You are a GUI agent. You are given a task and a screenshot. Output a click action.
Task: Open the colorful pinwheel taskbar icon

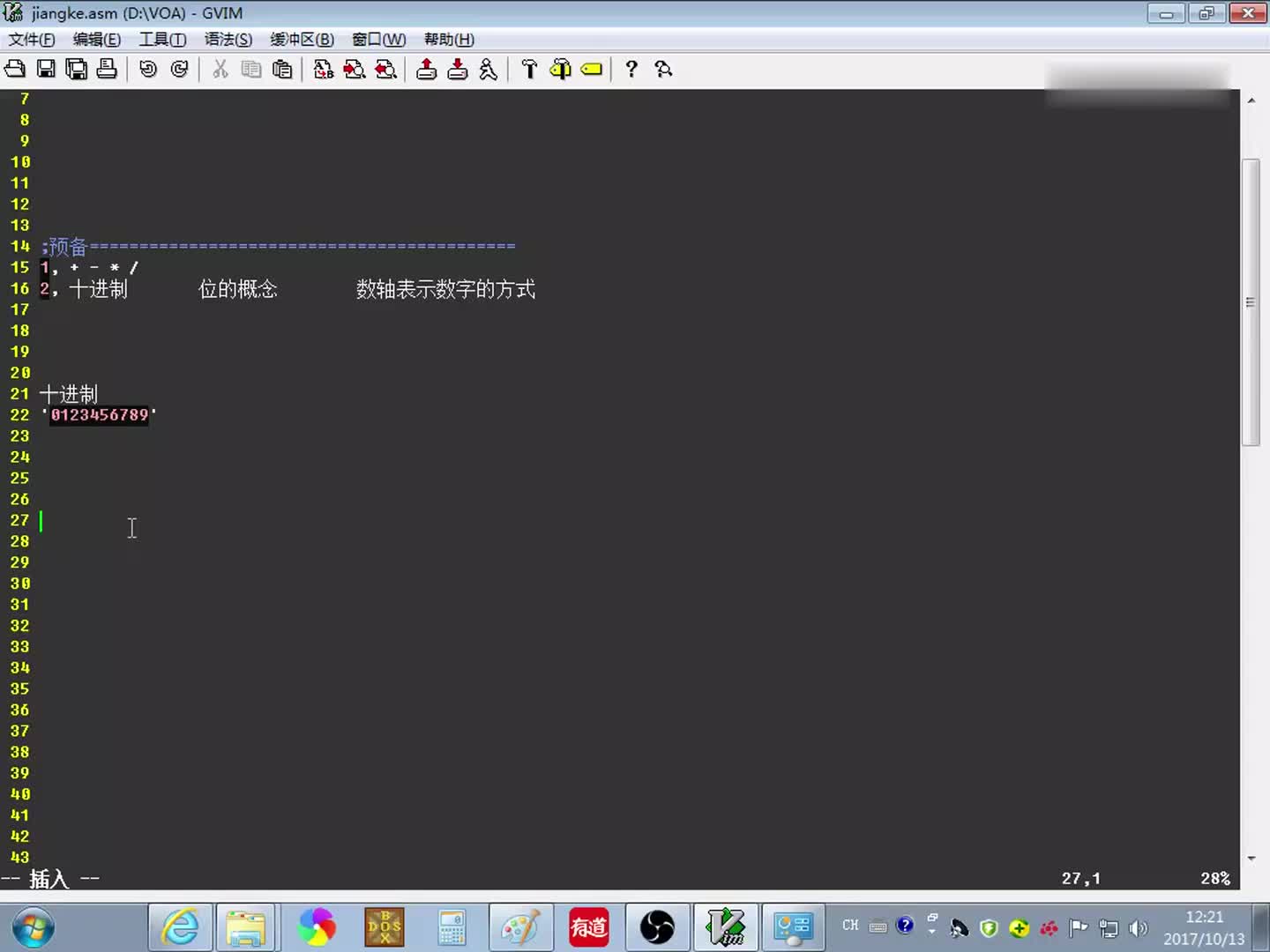[317, 928]
